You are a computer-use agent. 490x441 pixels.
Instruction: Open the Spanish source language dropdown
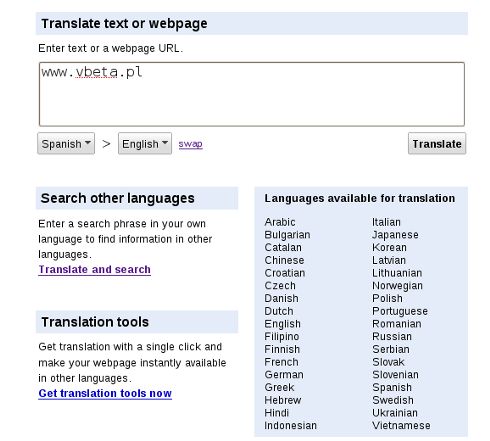click(x=66, y=144)
